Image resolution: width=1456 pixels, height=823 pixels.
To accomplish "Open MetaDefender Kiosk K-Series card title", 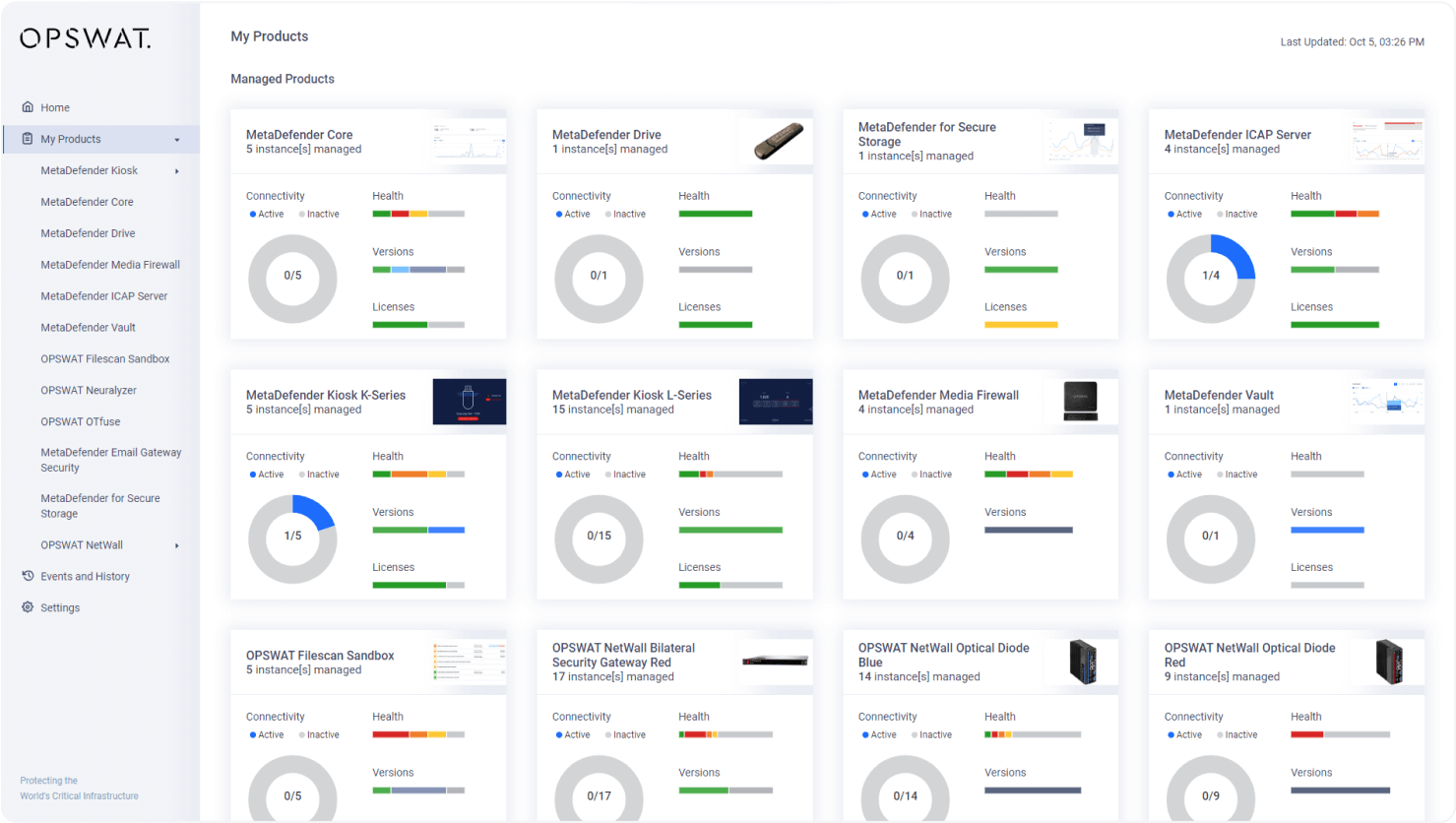I will point(326,396).
